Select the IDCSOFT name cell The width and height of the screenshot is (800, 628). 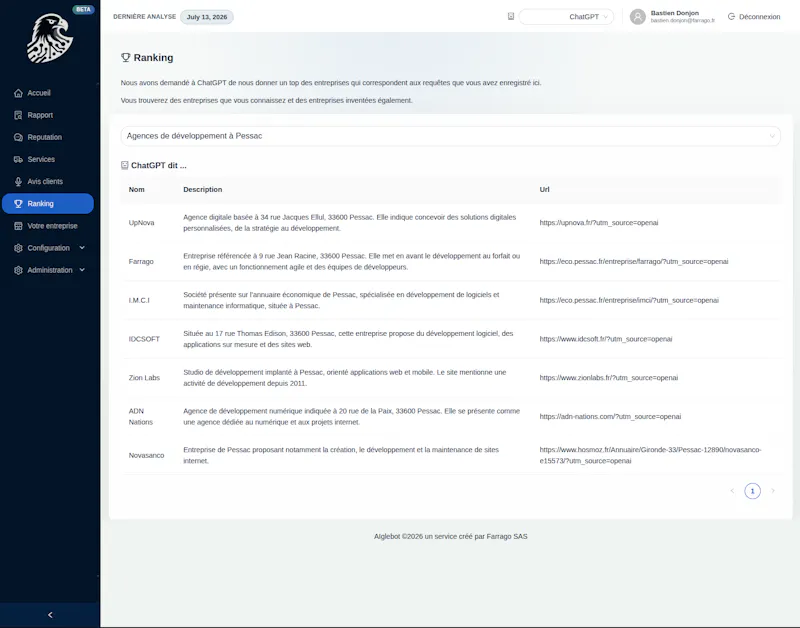click(x=144, y=339)
